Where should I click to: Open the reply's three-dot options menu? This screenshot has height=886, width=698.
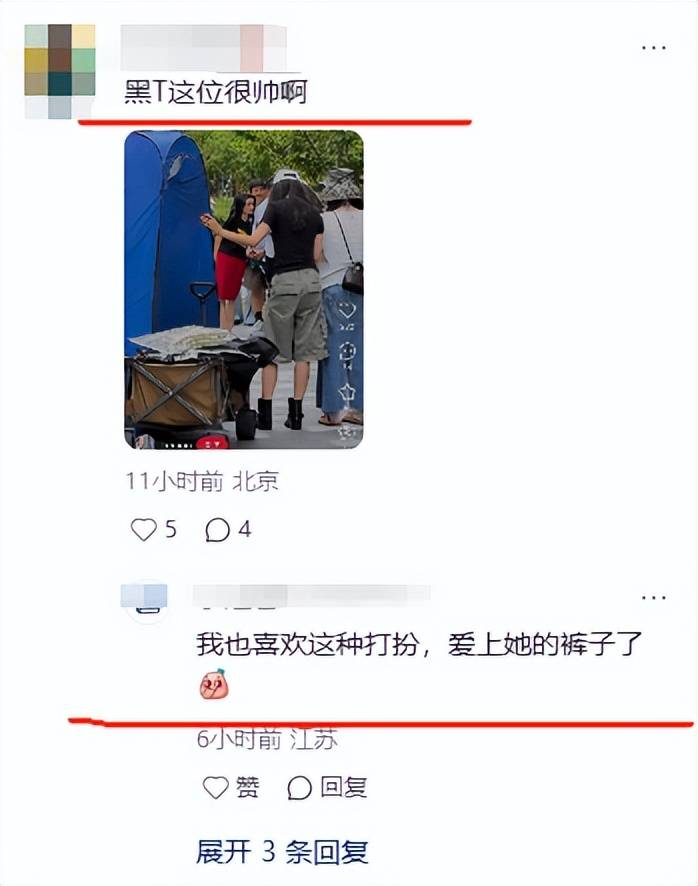pyautogui.click(x=653, y=597)
